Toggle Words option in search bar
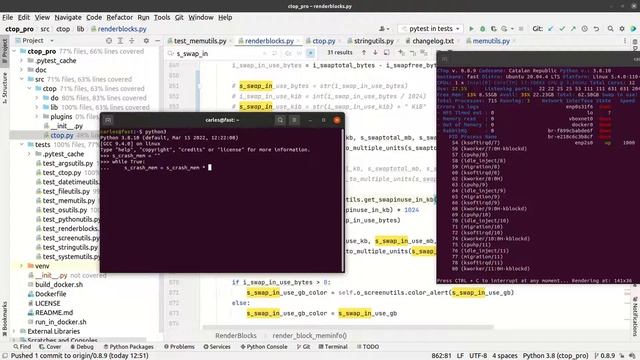Viewport: 640px width, 360px height. 299,53
